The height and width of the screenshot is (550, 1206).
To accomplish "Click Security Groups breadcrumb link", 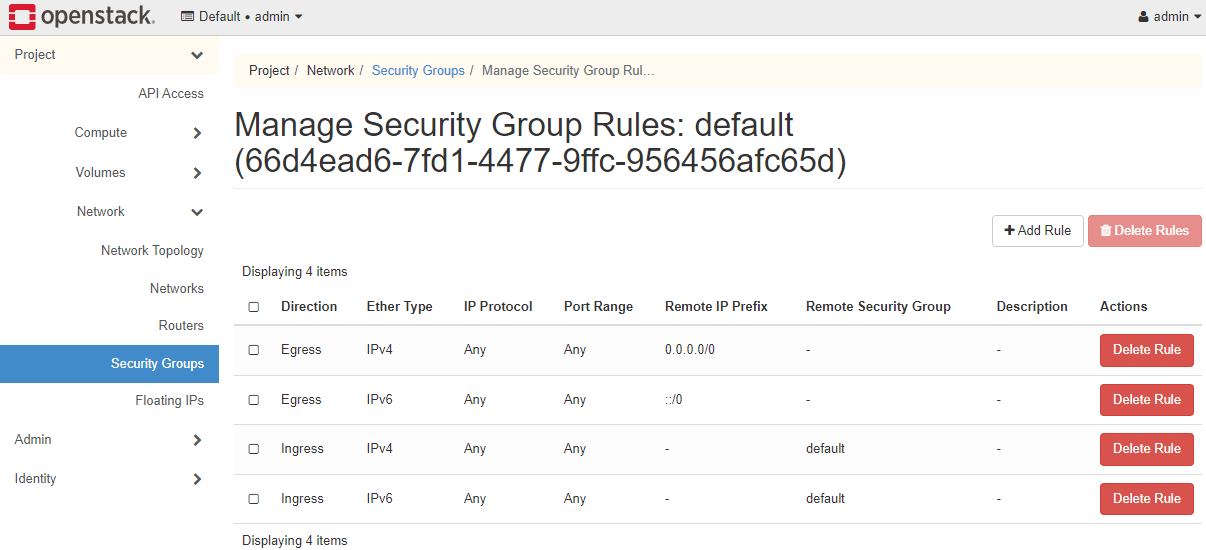I will point(418,71).
